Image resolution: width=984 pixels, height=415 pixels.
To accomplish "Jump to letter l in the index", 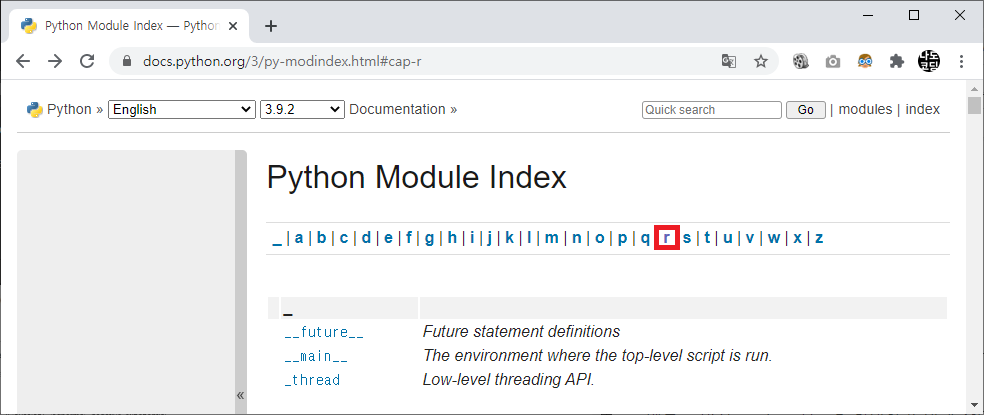I will click(529, 238).
